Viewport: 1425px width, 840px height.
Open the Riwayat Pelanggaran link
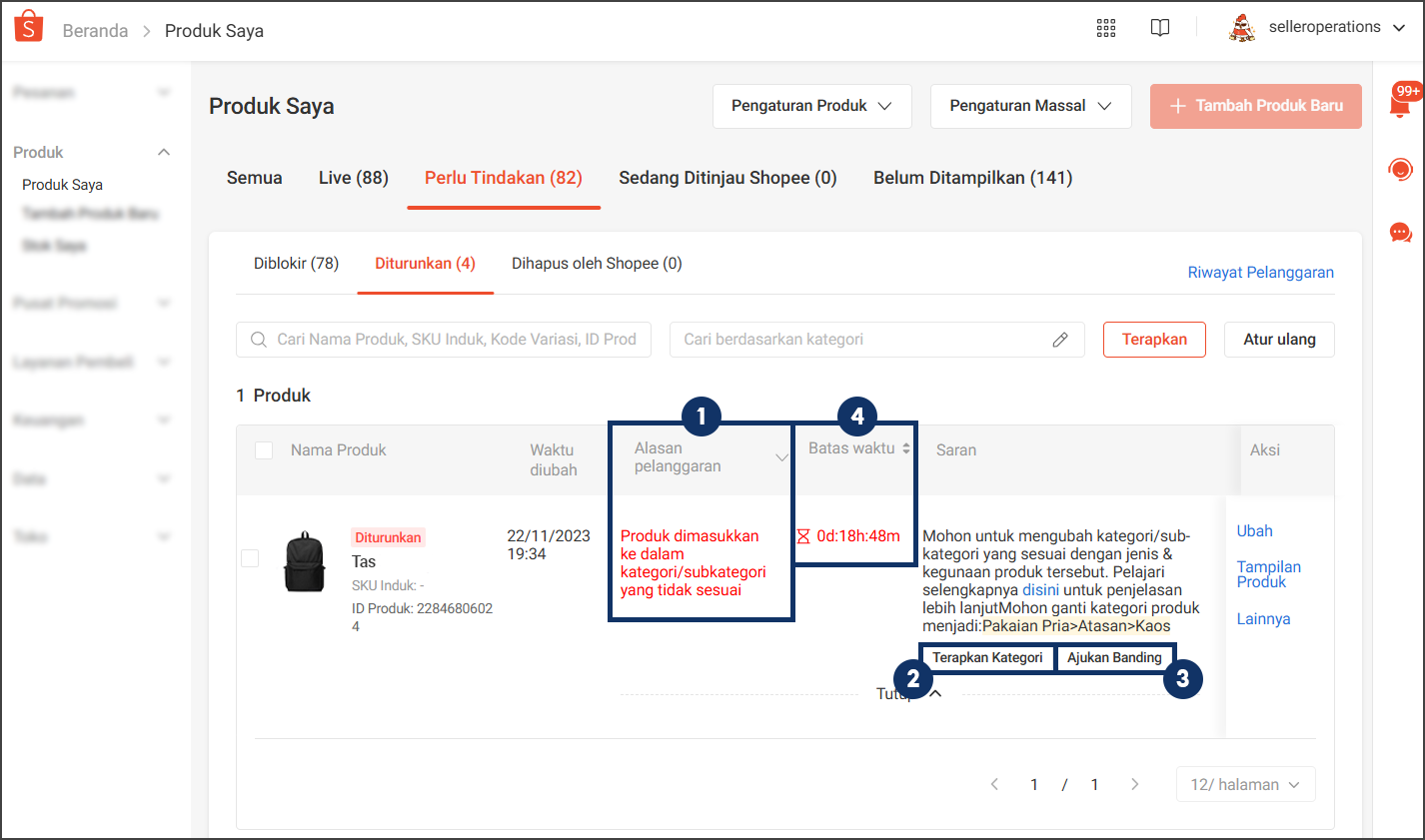[1260, 273]
